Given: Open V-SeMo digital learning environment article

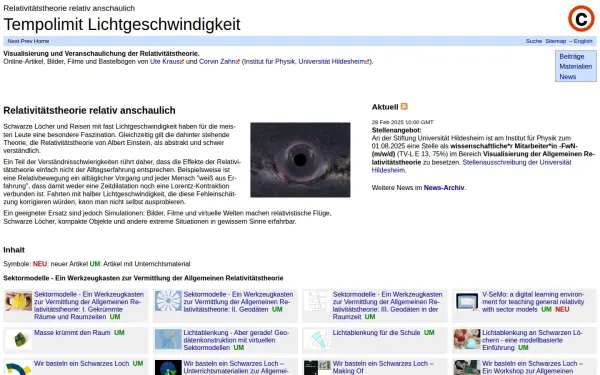Looking at the screenshot, I should coord(533,302).
